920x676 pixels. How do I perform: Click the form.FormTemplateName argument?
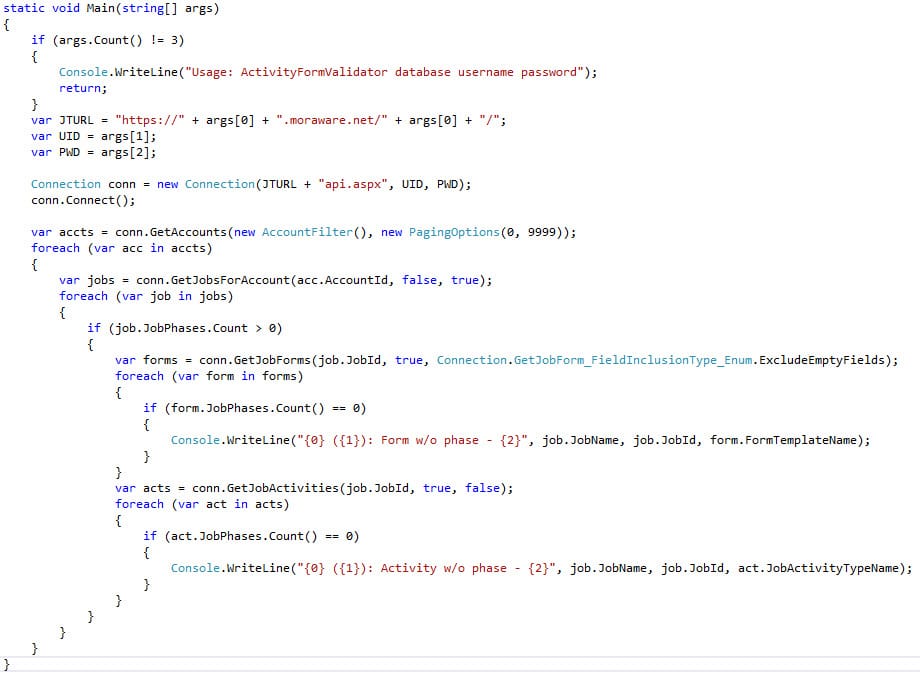tap(783, 440)
